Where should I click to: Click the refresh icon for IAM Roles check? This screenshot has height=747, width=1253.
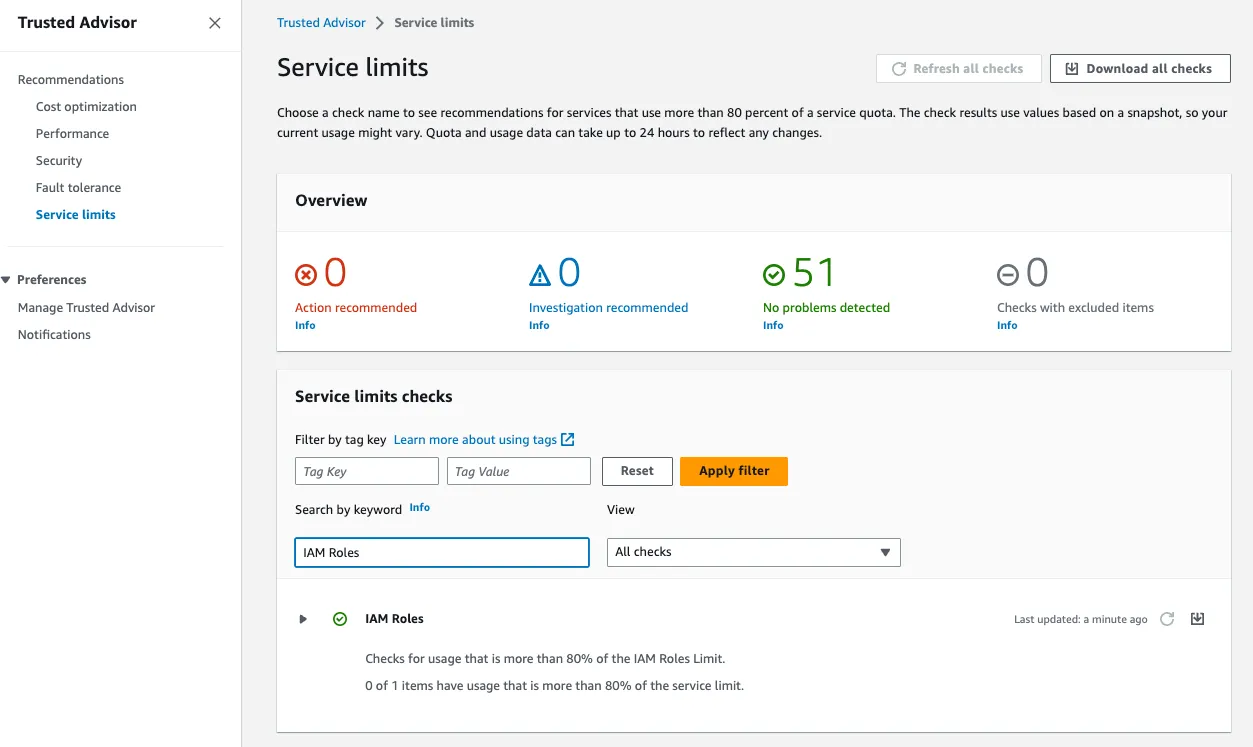(x=1167, y=619)
